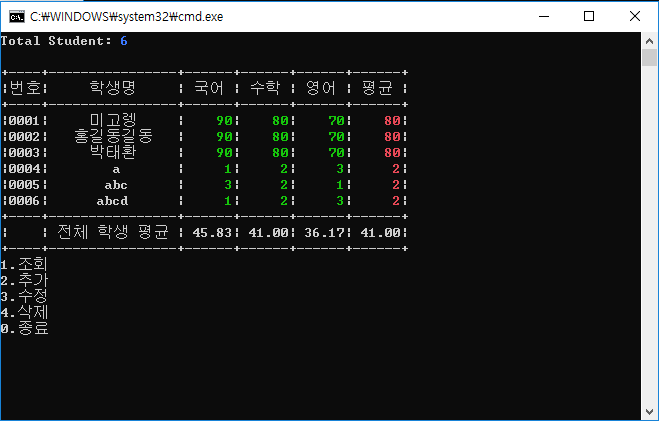Click 수학 score 80 in row 0002
Image resolution: width=659 pixels, height=421 pixels.
pos(280,137)
